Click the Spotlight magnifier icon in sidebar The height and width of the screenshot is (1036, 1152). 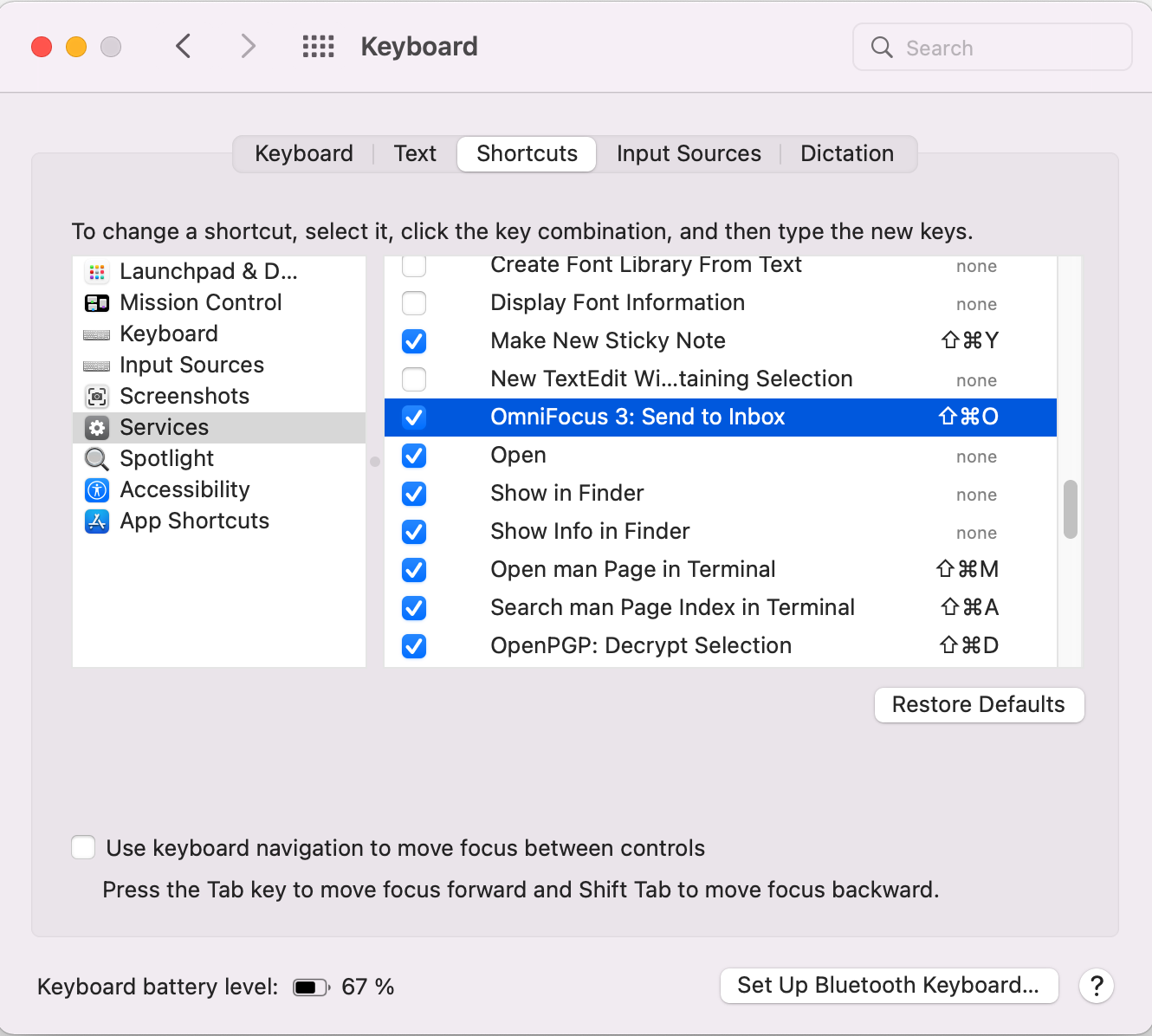point(97,459)
